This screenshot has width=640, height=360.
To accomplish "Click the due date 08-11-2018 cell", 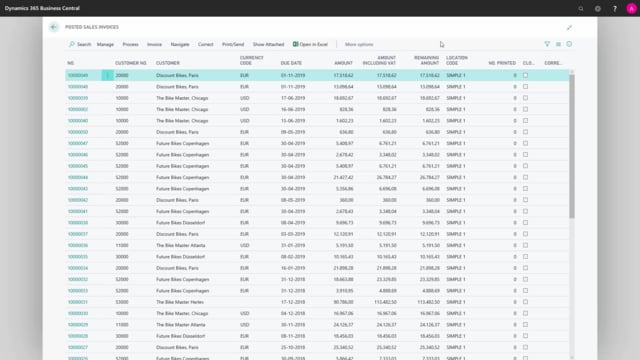I will [x=293, y=336].
